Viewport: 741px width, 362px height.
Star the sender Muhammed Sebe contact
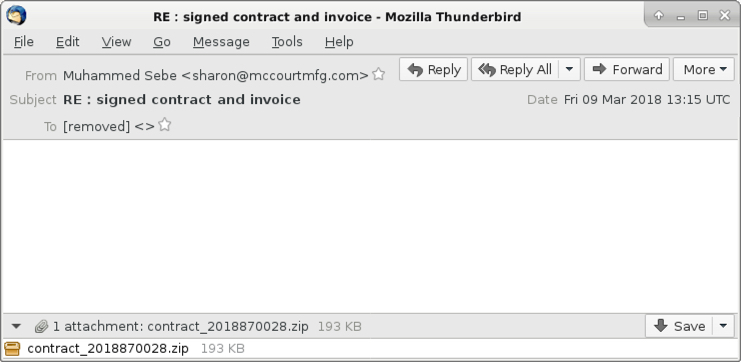[x=378, y=74]
